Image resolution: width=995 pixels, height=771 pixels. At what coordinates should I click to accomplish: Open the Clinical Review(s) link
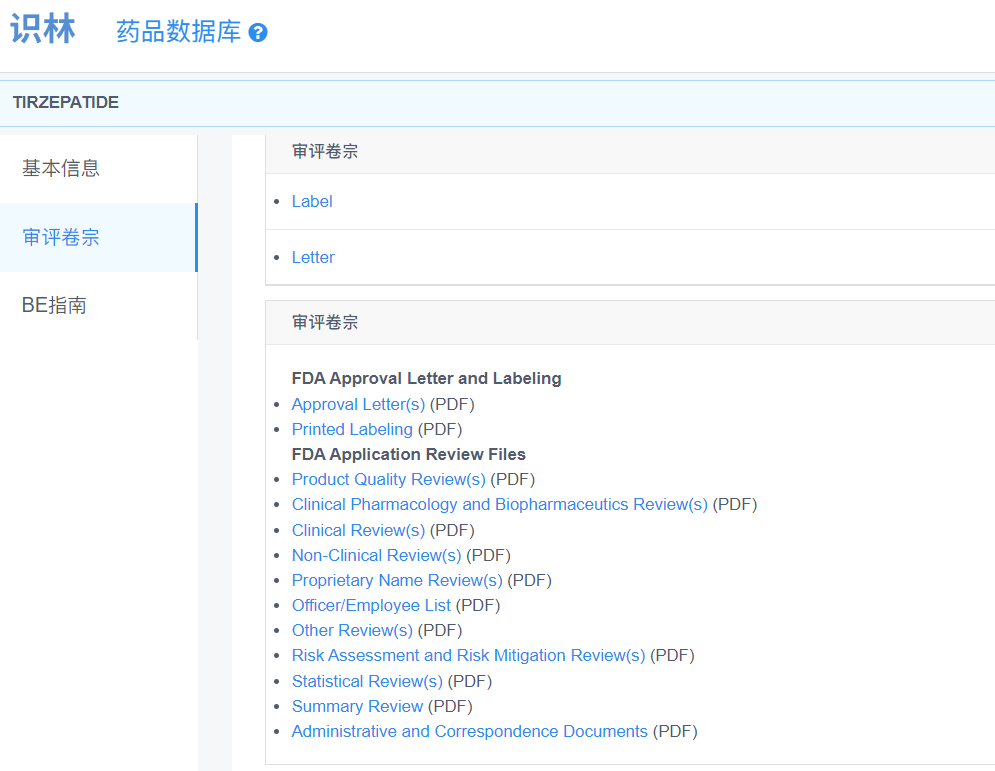click(358, 530)
